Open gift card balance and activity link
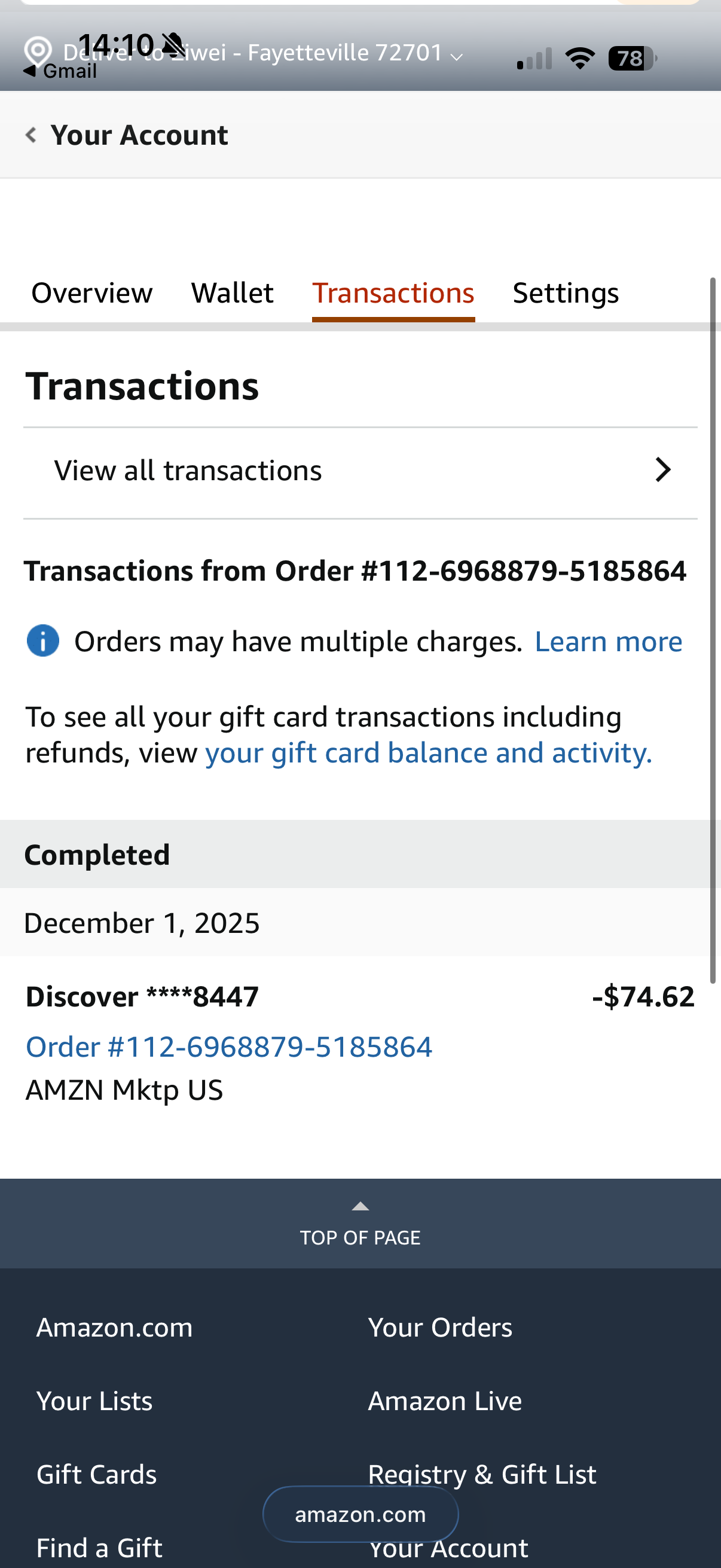 (x=428, y=753)
